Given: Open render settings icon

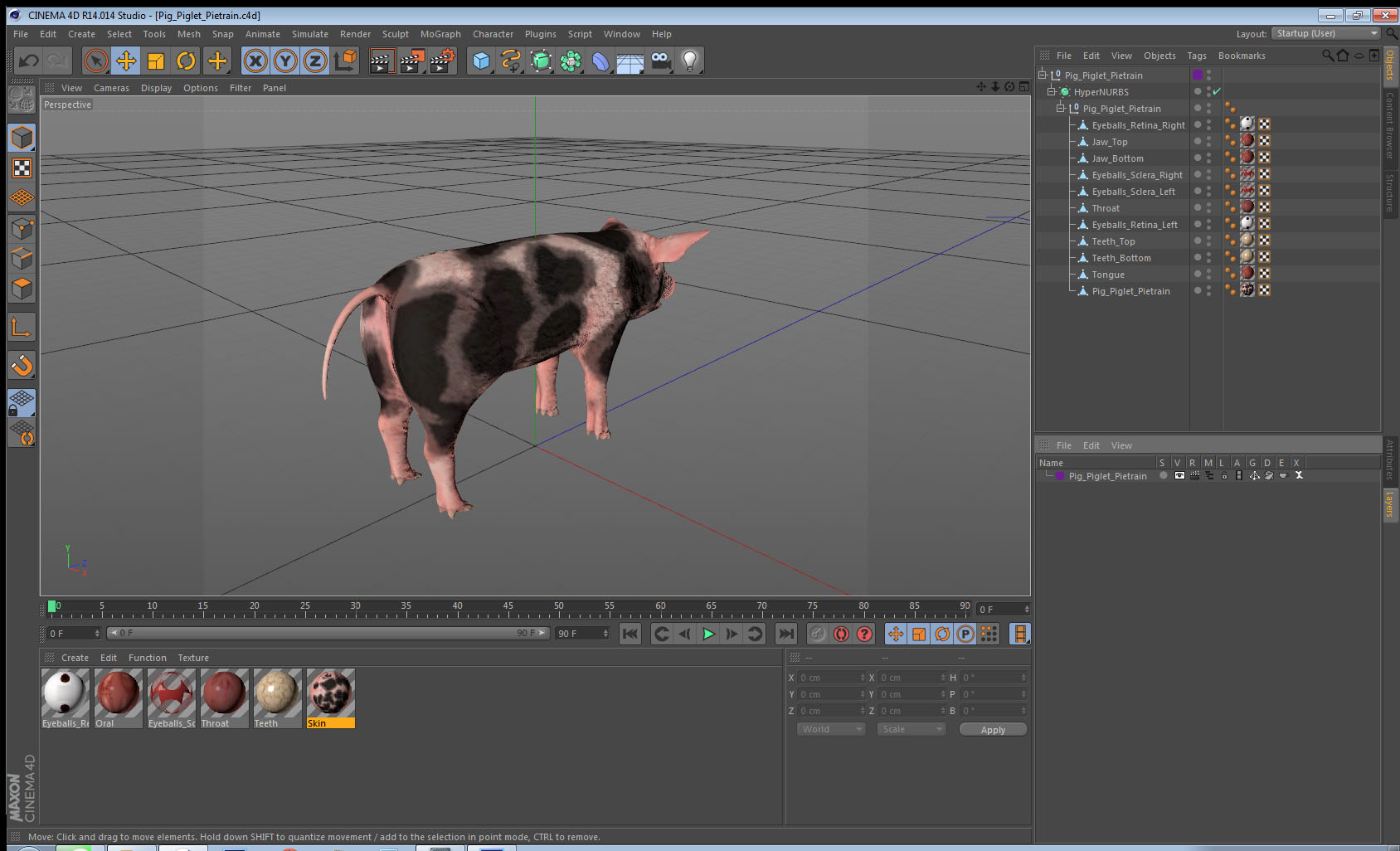Looking at the screenshot, I should click(x=442, y=61).
